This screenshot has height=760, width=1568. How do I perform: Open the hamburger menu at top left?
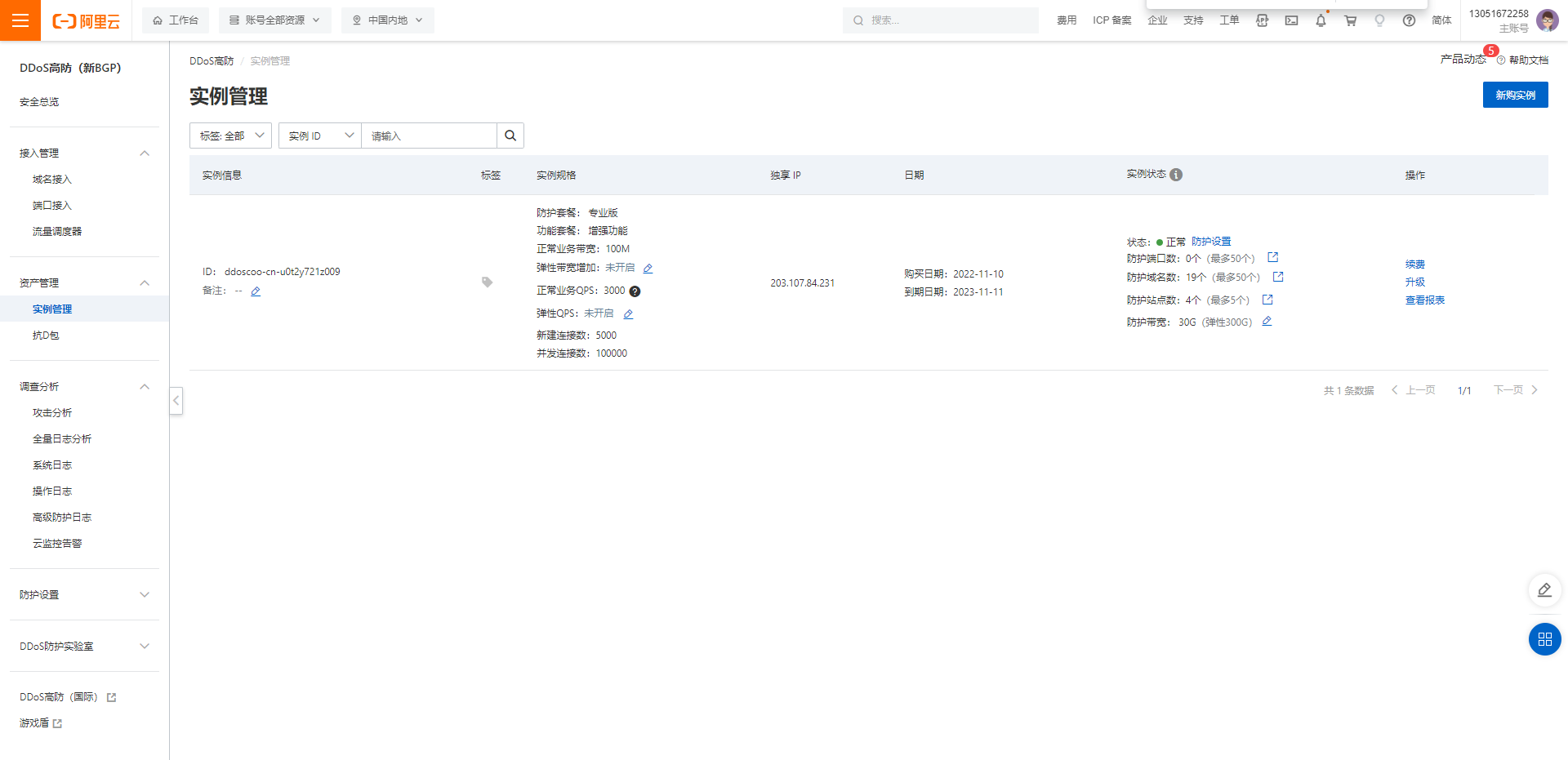[20, 20]
